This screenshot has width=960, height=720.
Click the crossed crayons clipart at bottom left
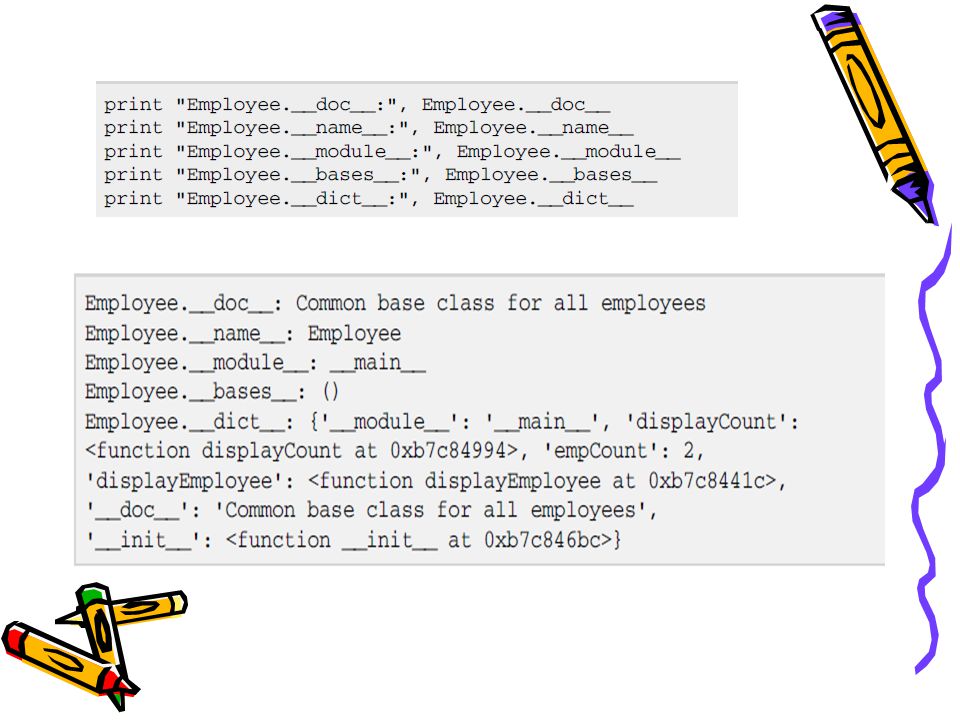[95, 646]
